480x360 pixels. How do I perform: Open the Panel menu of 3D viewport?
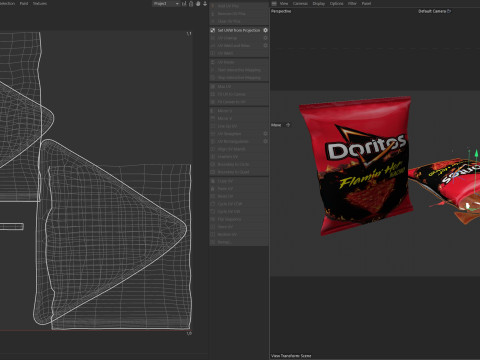click(x=366, y=4)
